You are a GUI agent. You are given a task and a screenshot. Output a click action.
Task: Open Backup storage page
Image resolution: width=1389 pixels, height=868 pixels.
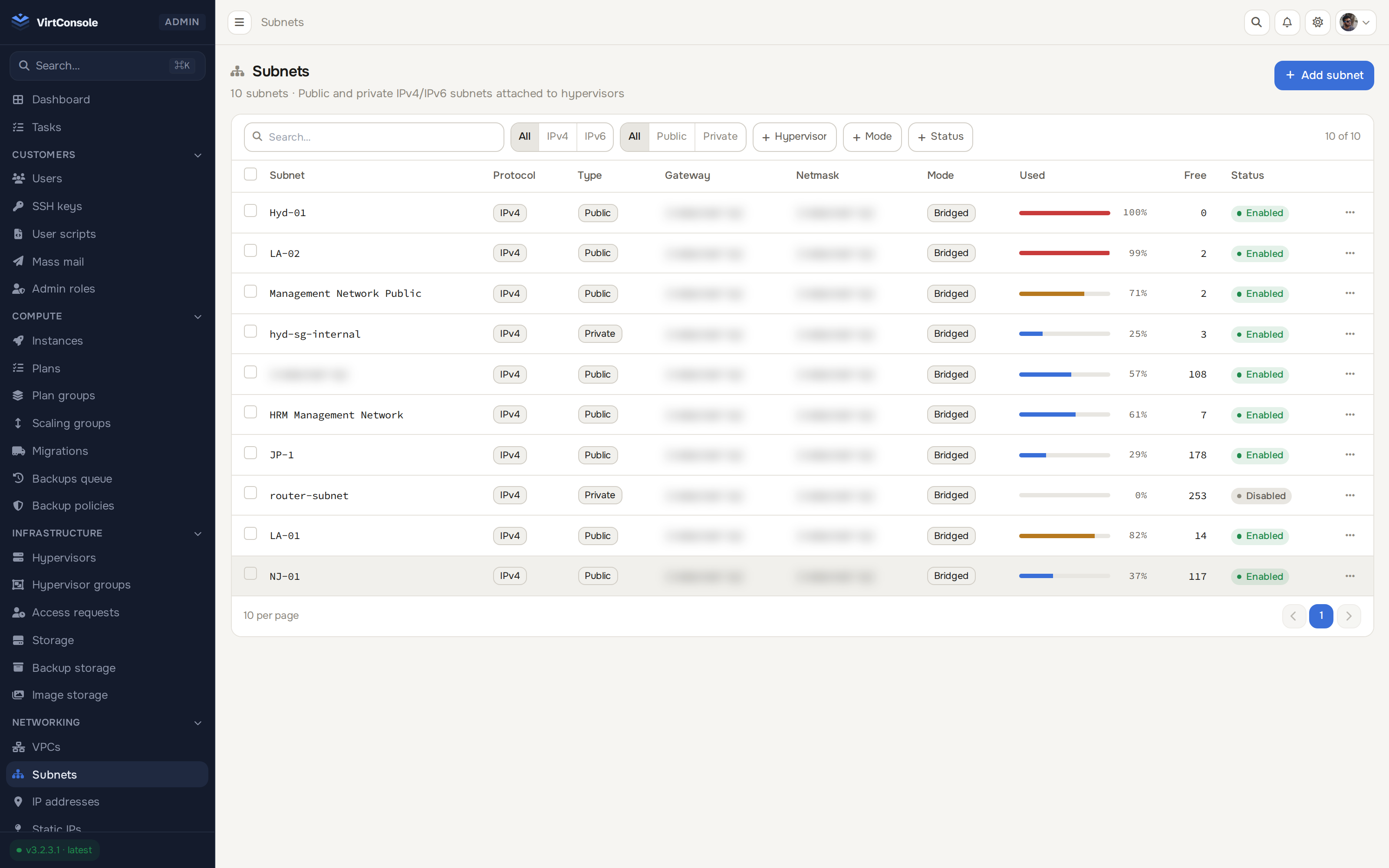coord(107,667)
